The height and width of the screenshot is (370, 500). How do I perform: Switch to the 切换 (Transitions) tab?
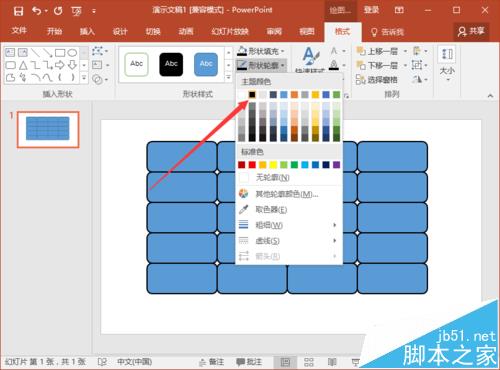point(153,31)
